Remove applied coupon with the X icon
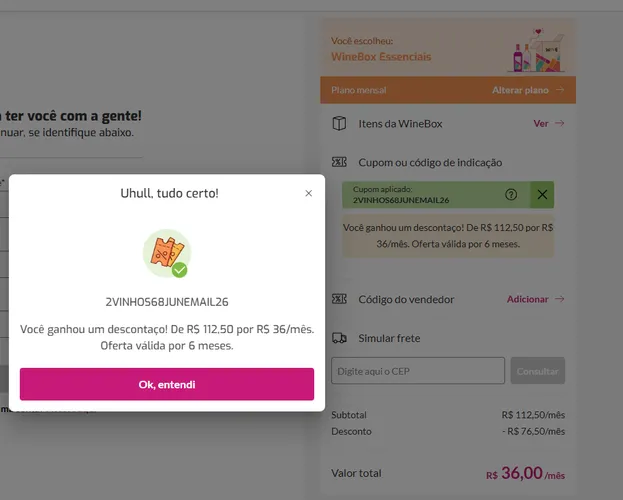This screenshot has width=623, height=500. (542, 194)
